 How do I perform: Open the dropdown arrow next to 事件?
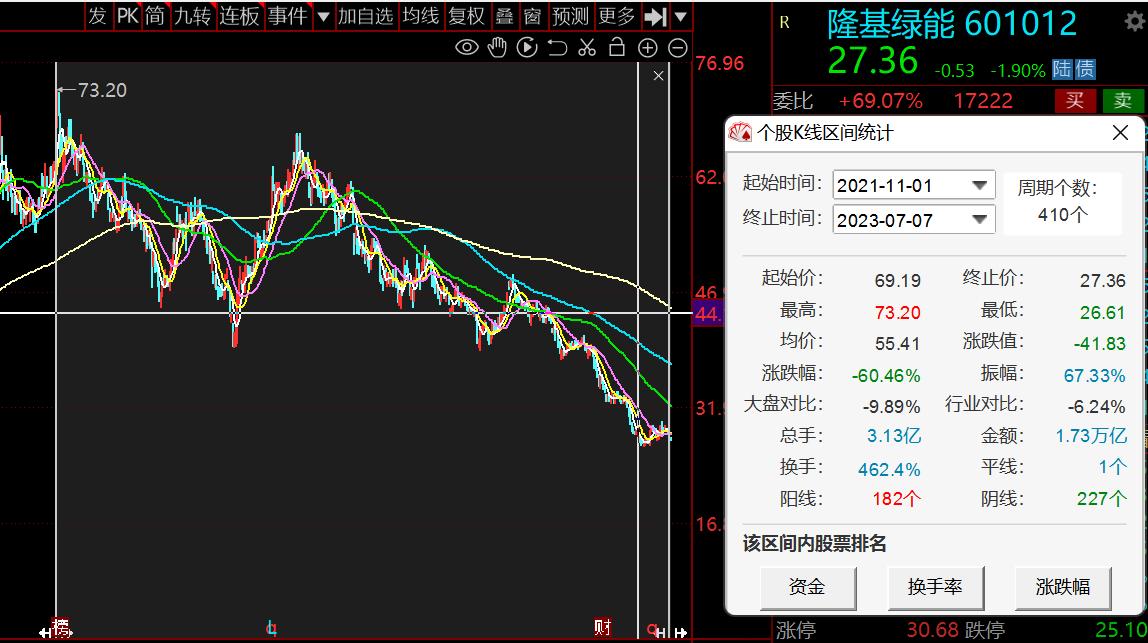tap(322, 16)
